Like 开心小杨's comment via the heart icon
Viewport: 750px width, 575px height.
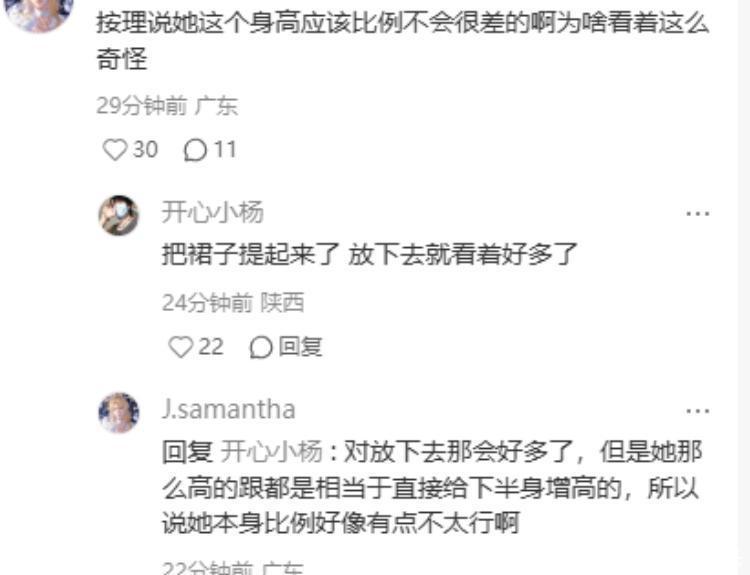tap(180, 346)
